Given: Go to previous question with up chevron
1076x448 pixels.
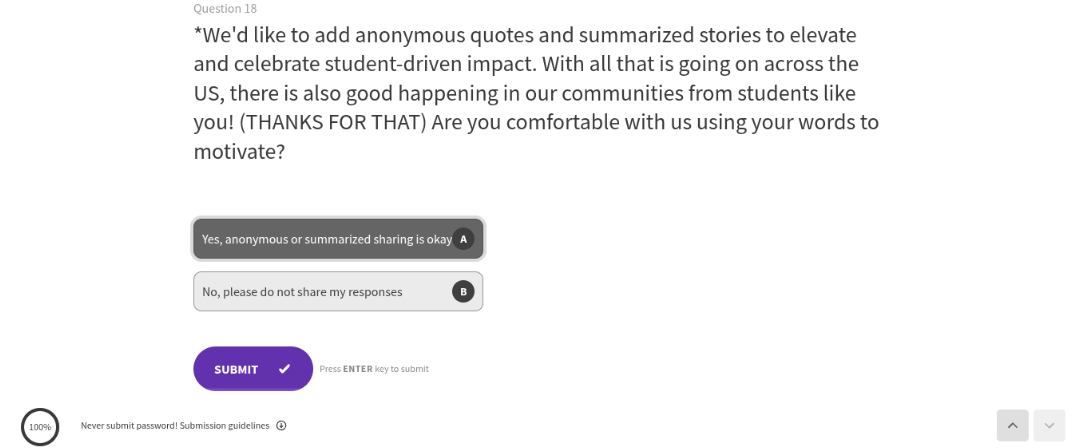Looking at the screenshot, I should click(1012, 426).
